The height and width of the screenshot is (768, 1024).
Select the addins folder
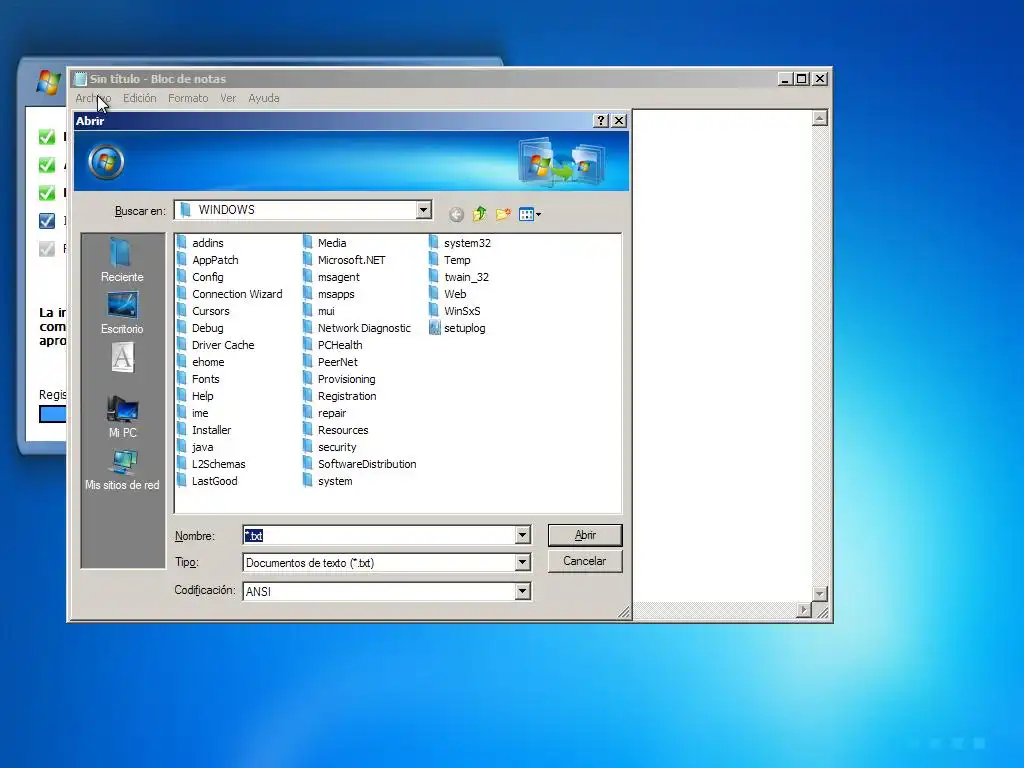coord(200,243)
